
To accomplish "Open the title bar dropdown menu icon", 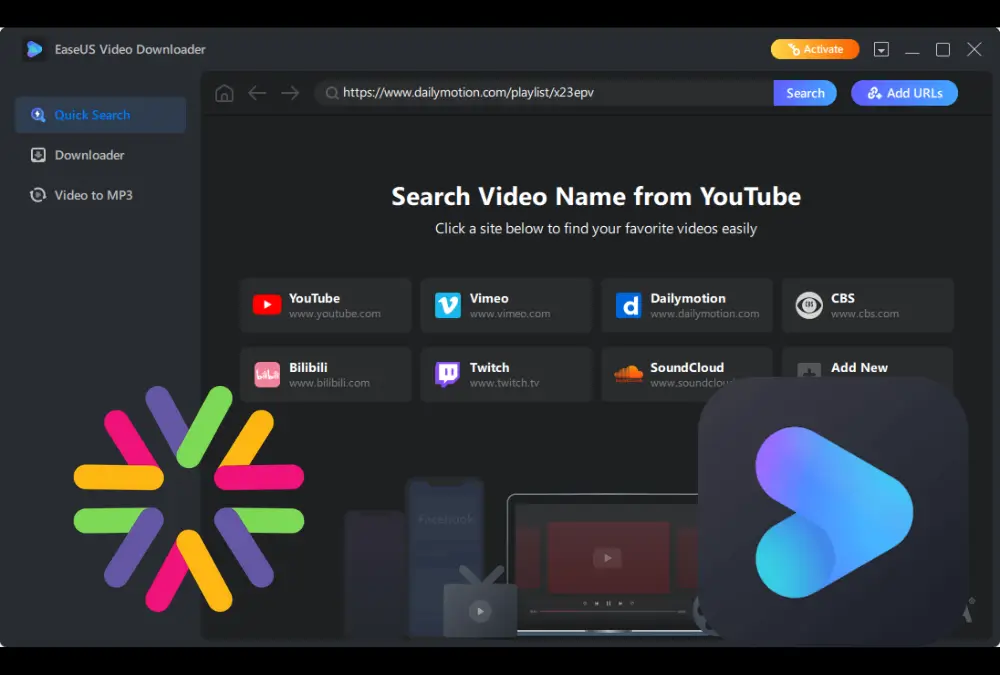I will coord(881,49).
